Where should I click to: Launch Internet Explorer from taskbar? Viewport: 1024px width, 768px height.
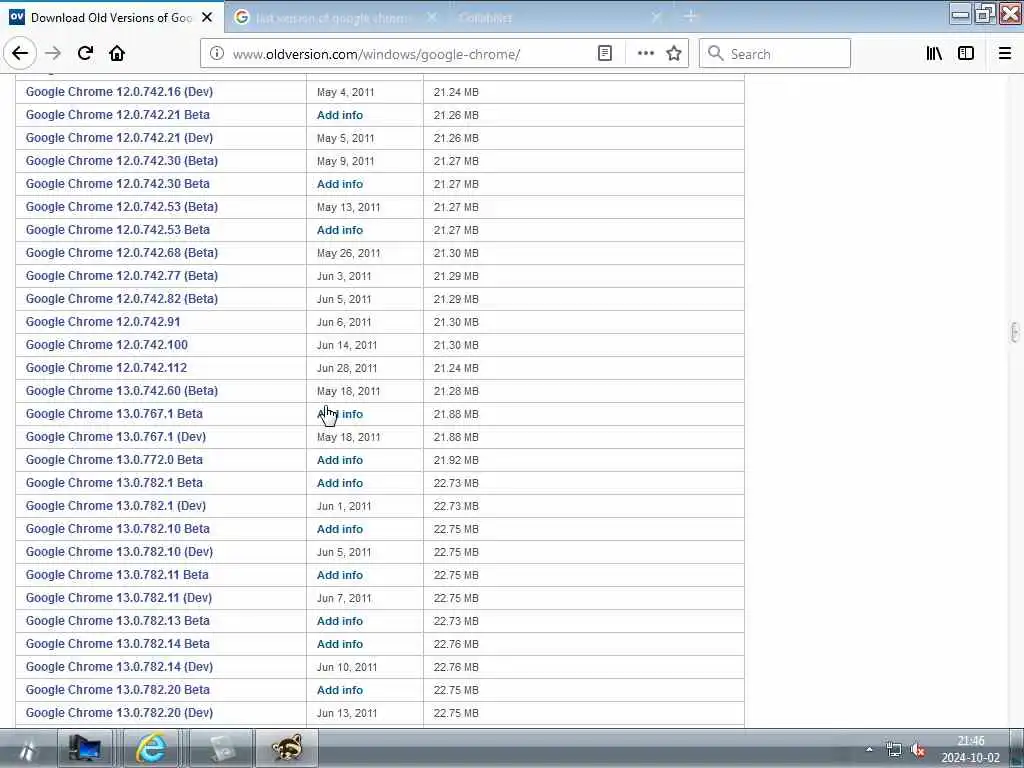150,748
